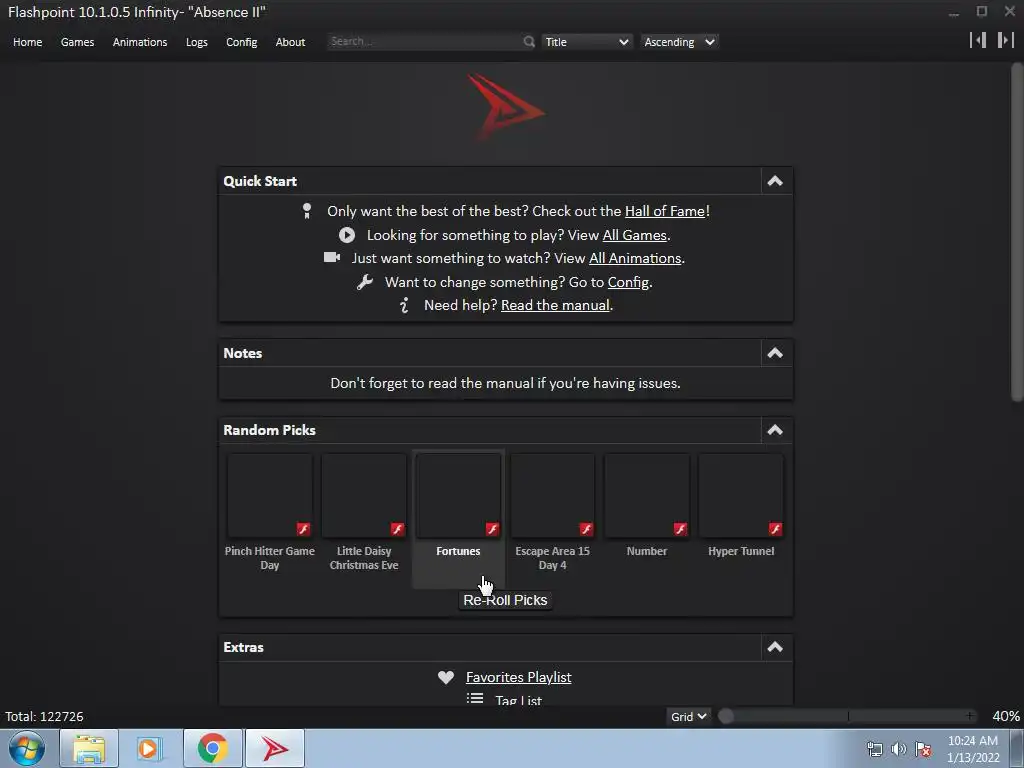Open the Games tab
This screenshot has width=1024, height=768.
(x=77, y=42)
